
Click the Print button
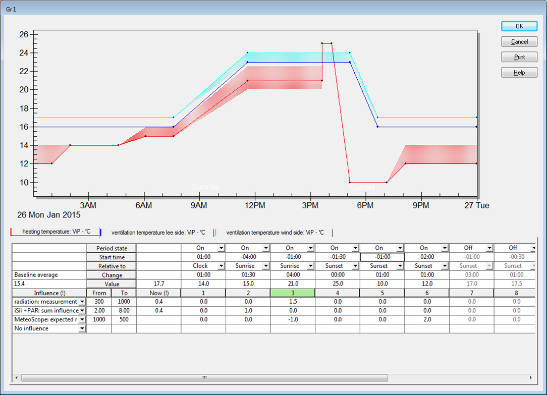click(519, 57)
